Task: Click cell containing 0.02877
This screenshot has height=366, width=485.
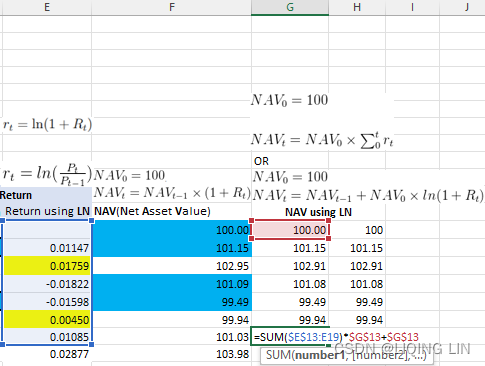Action: pyautogui.click(x=47, y=354)
